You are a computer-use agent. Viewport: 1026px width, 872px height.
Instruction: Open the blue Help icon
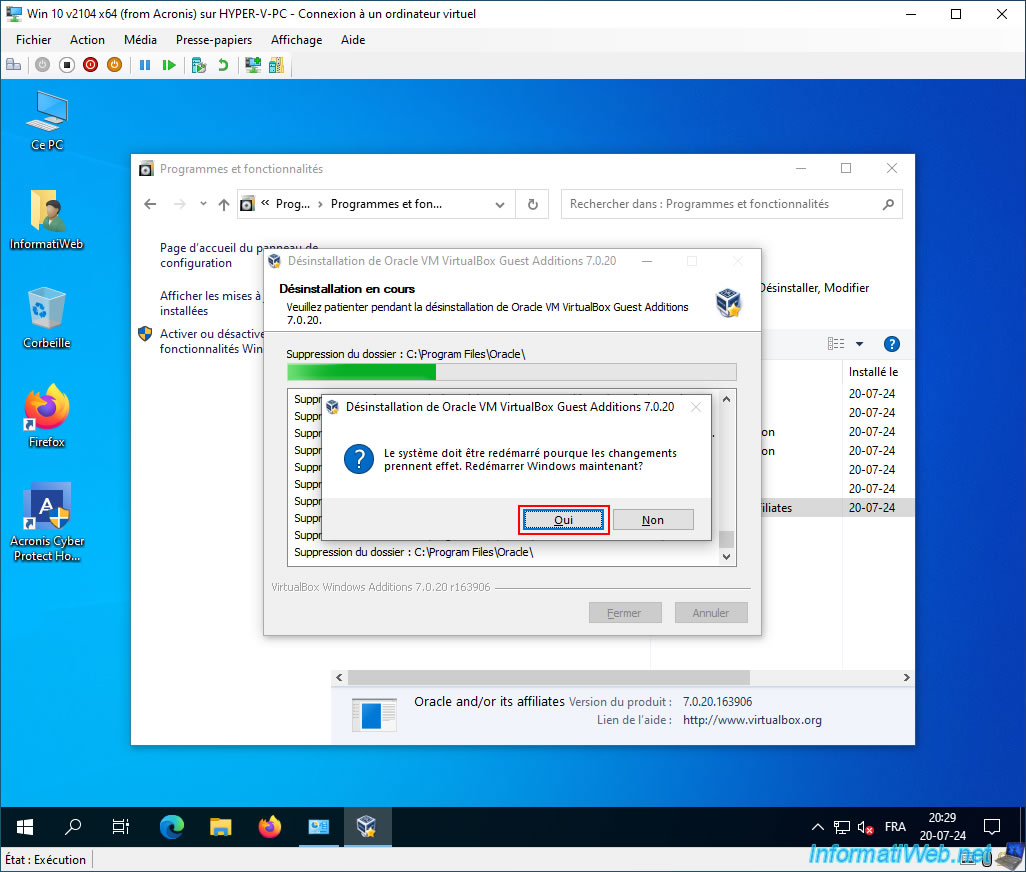pyautogui.click(x=891, y=344)
